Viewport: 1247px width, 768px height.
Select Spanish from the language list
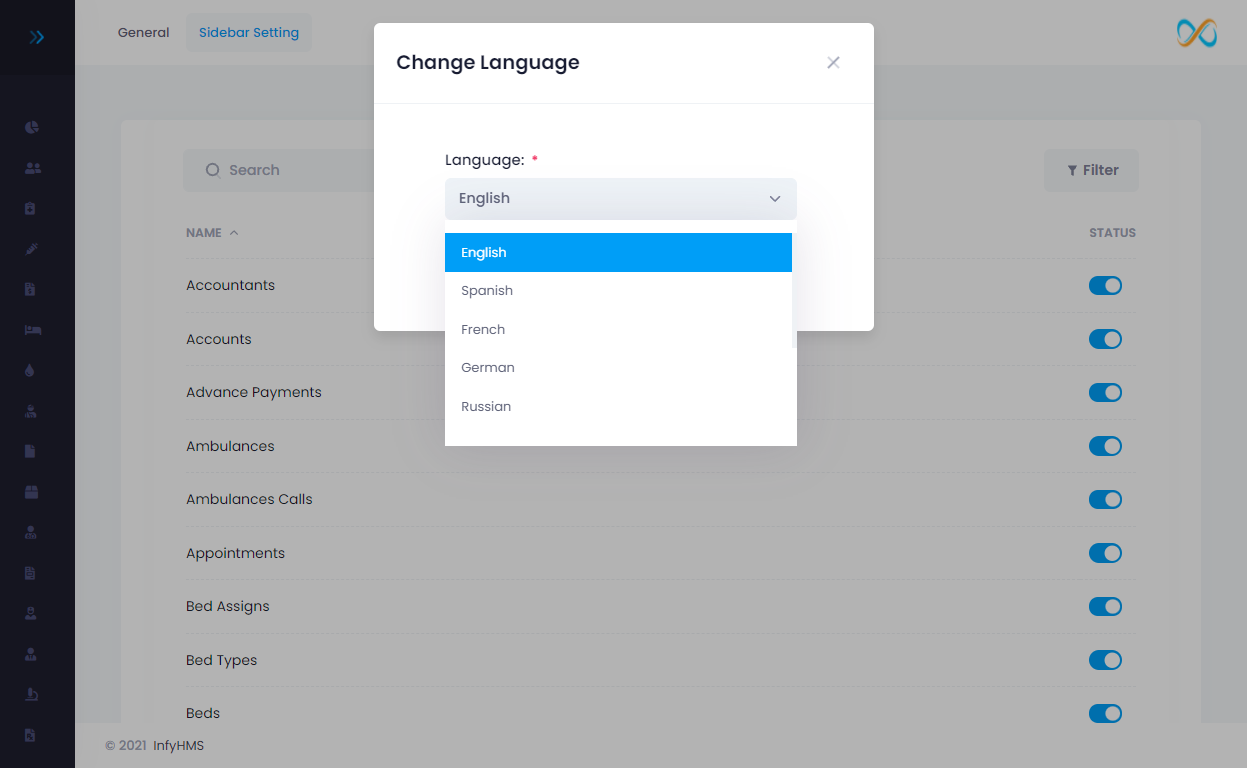(487, 290)
